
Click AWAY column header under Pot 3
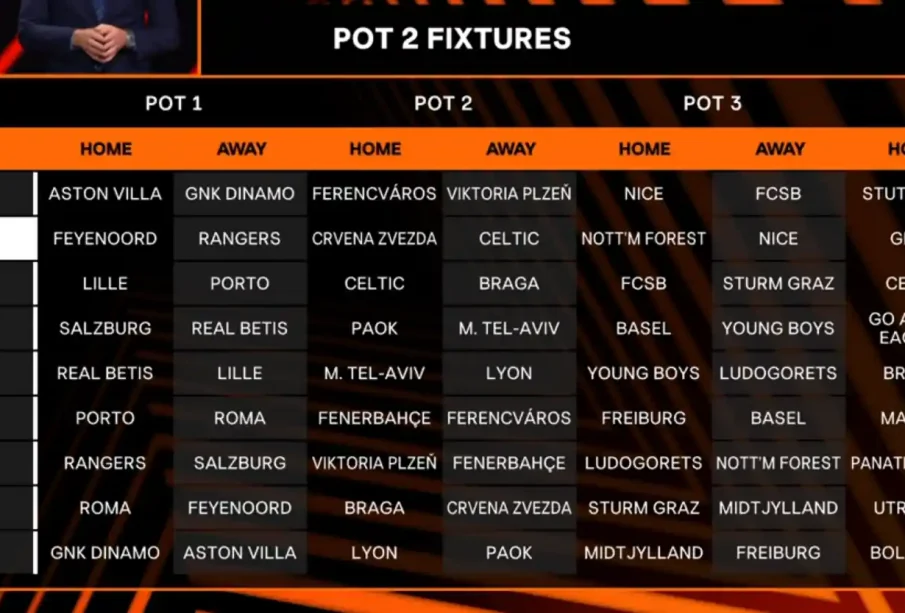click(x=779, y=149)
